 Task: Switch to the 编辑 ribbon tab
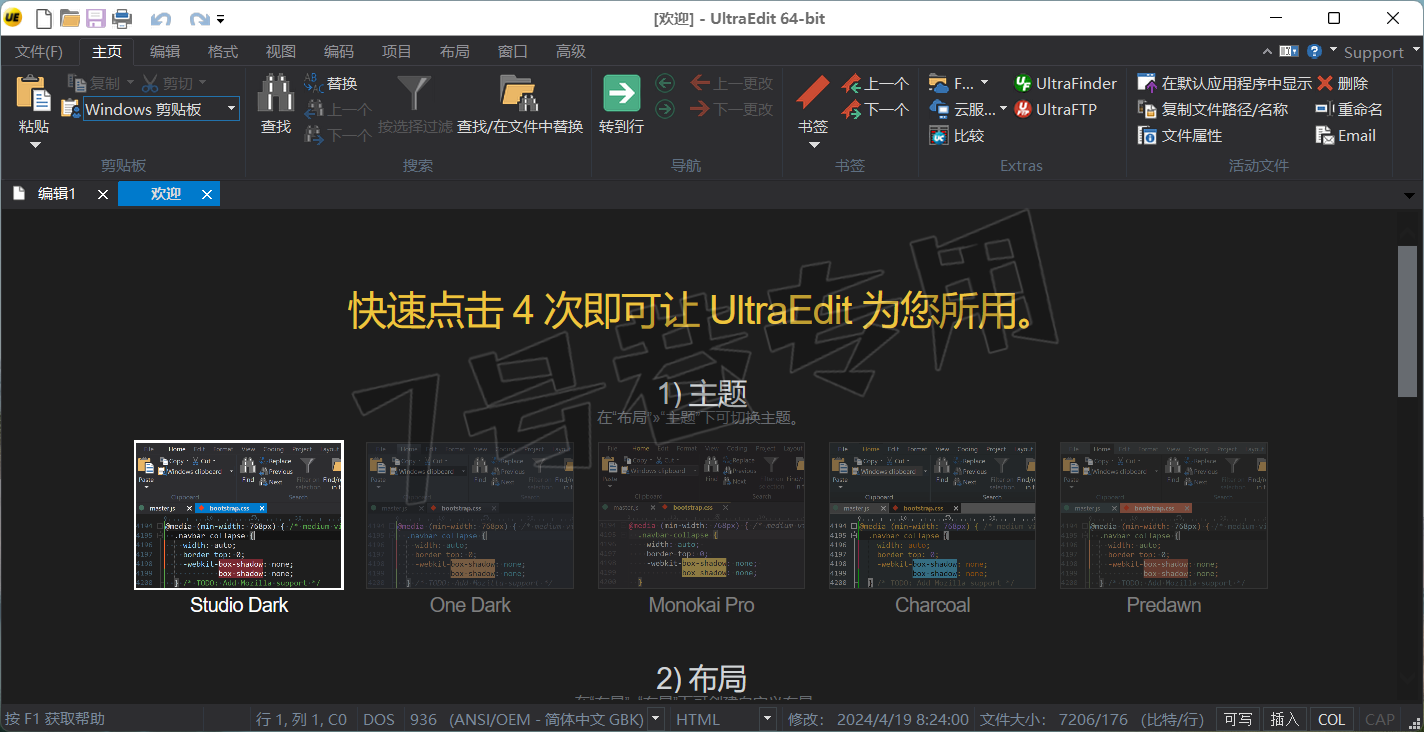click(165, 51)
